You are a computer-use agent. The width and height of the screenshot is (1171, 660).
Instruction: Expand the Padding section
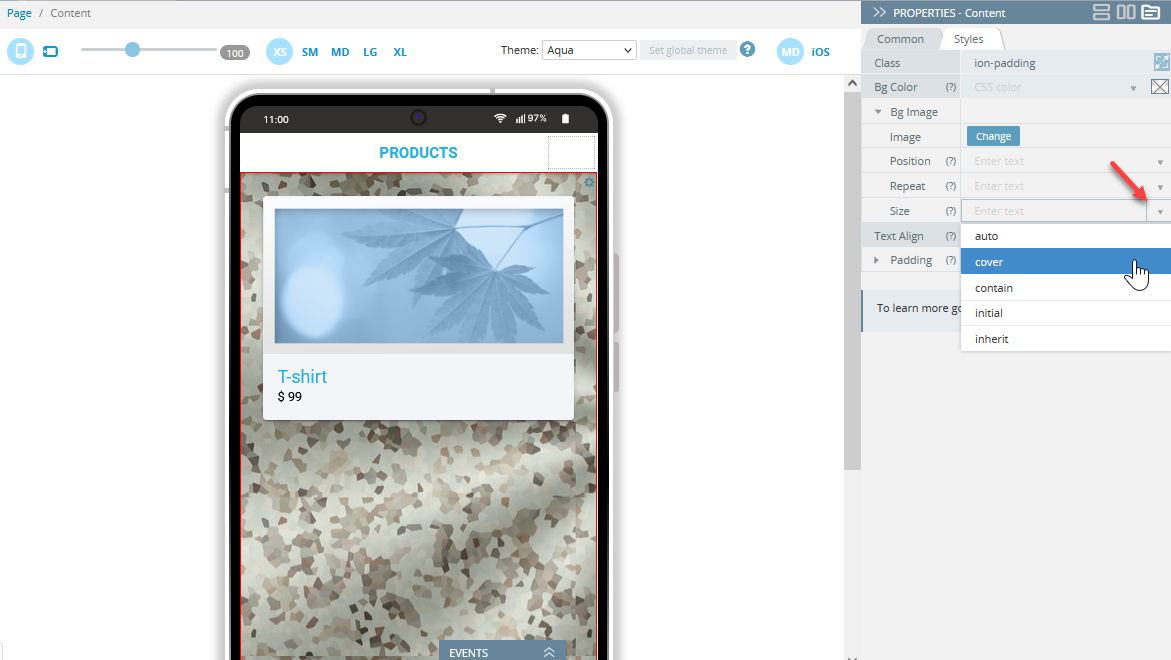pyautogui.click(x=877, y=260)
